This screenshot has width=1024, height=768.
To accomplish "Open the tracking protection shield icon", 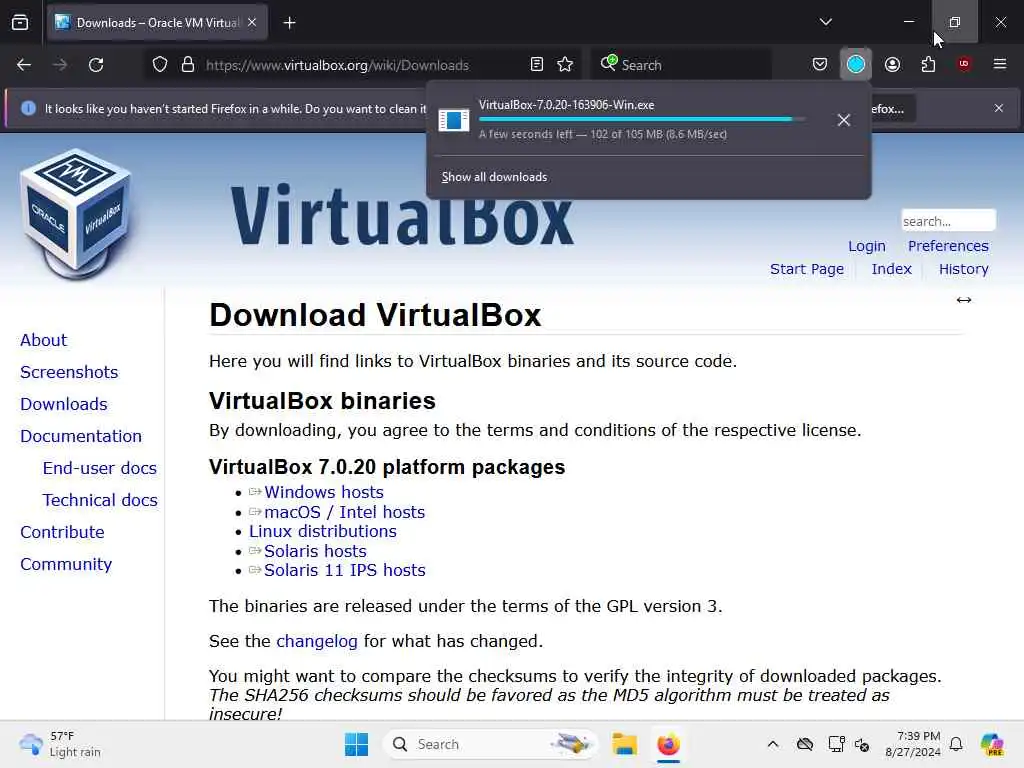I will pyautogui.click(x=160, y=65).
